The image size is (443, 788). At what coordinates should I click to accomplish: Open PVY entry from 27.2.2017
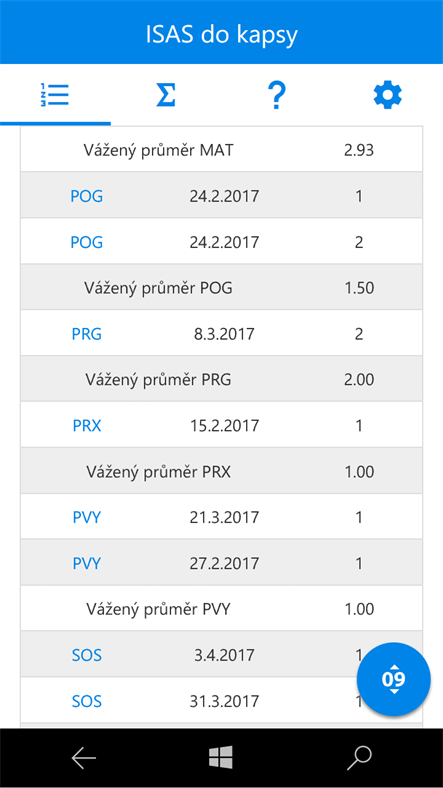(87, 563)
